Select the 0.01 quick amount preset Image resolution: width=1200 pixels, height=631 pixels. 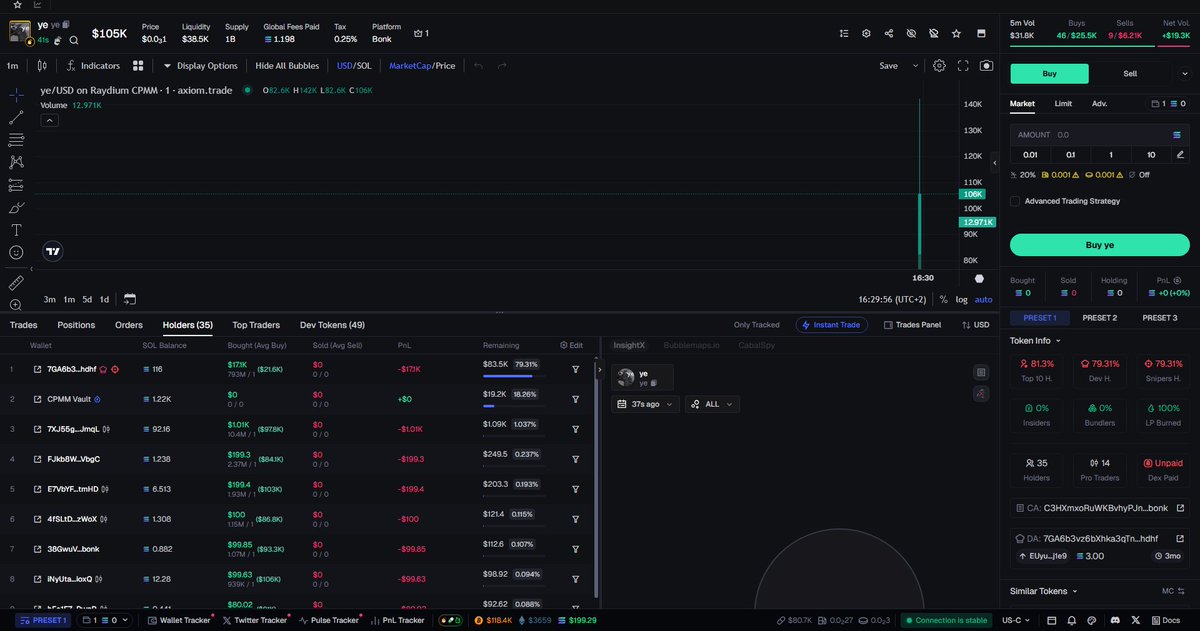1030,154
